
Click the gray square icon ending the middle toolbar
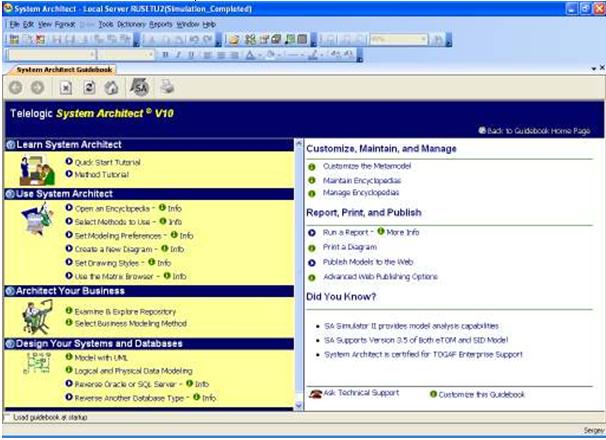coord(303,39)
